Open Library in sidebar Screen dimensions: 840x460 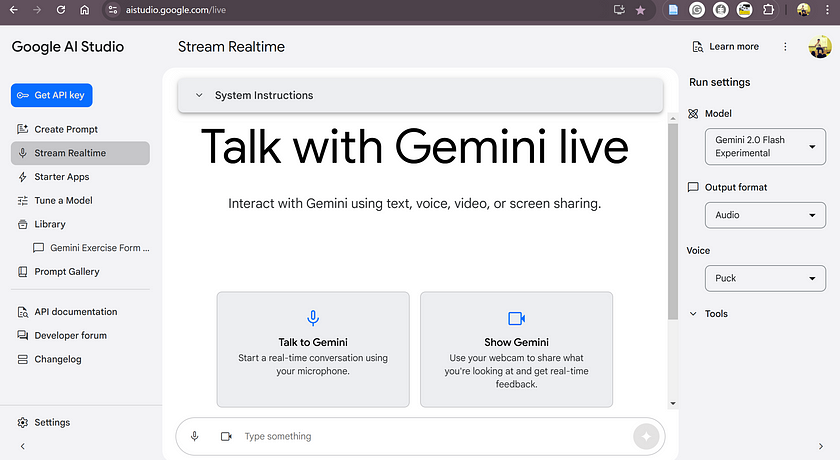(x=80, y=224)
